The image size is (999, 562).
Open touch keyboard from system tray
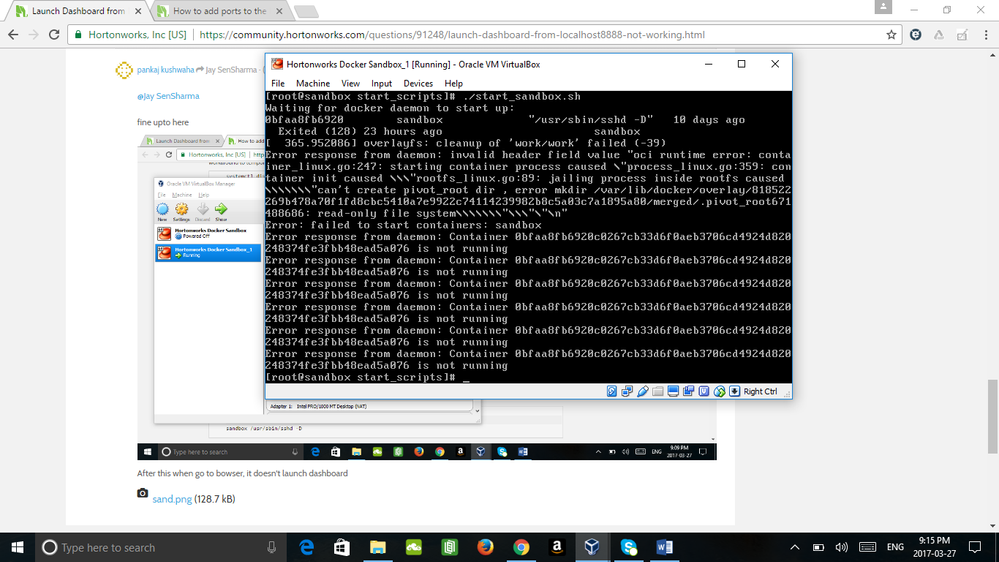pyautogui.click(x=867, y=547)
